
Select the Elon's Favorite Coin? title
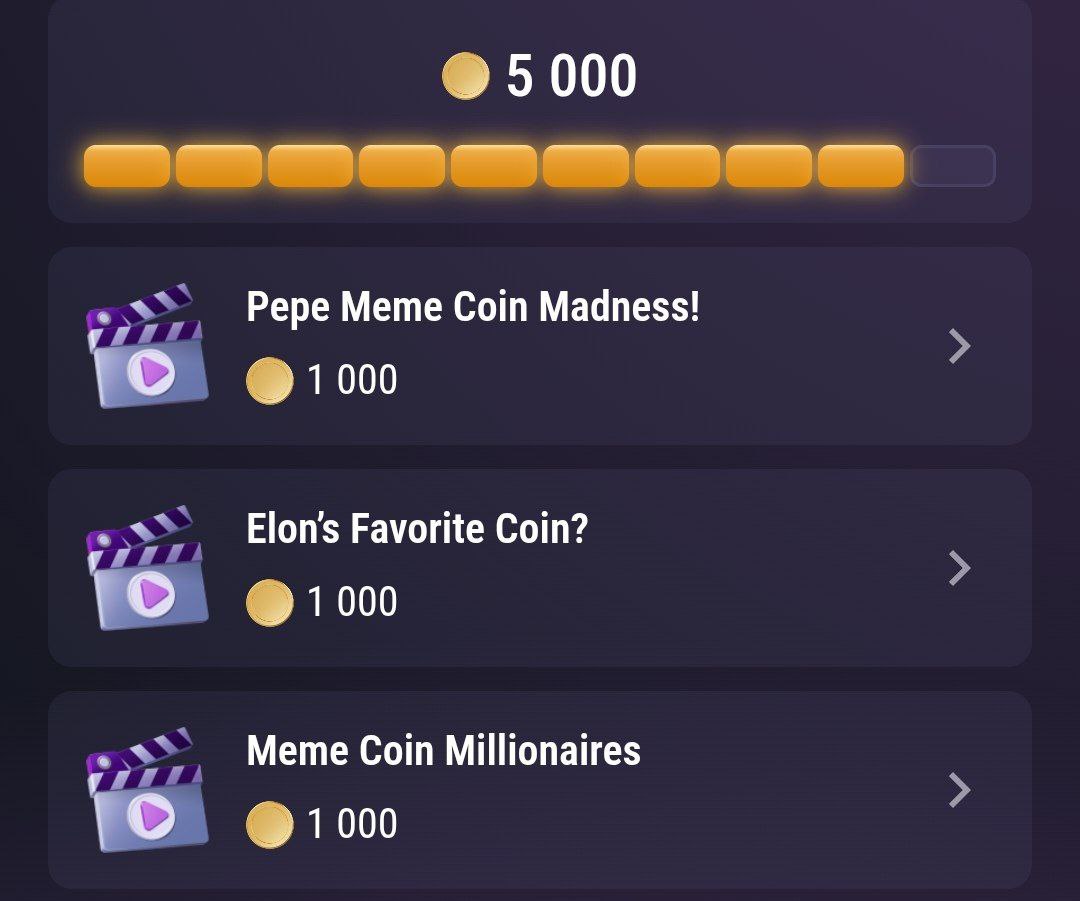417,529
